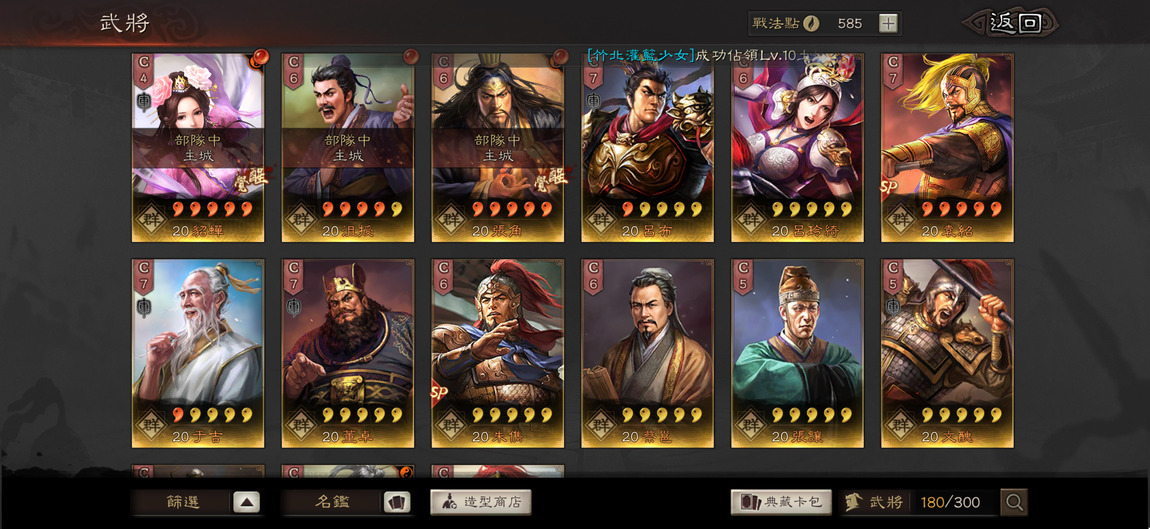The width and height of the screenshot is (1150, 529).
Task: Open the 篩選 filter label
Action: (x=183, y=503)
